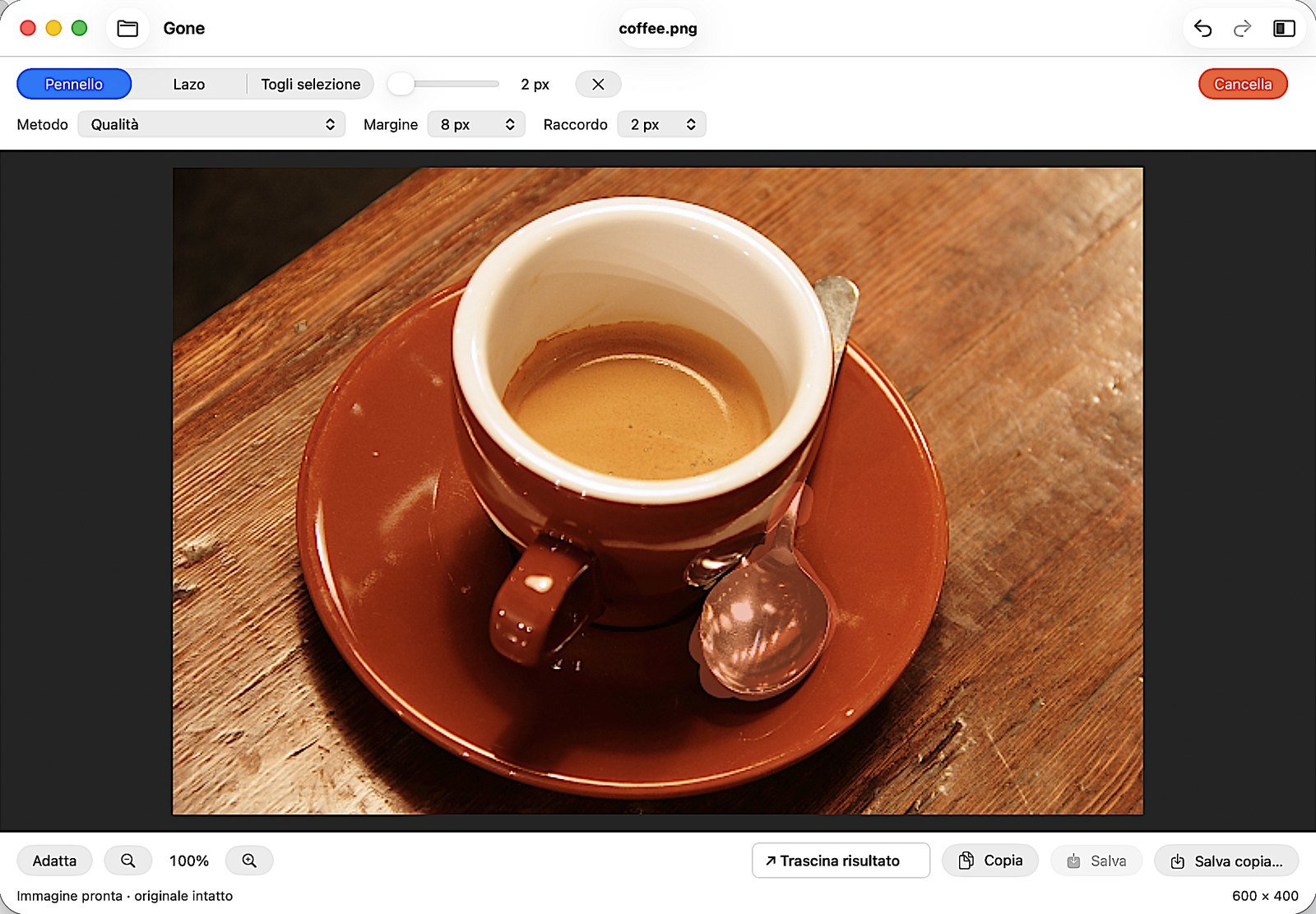Click the Immagine pronta status text
The width and height of the screenshot is (1316, 914).
(124, 896)
